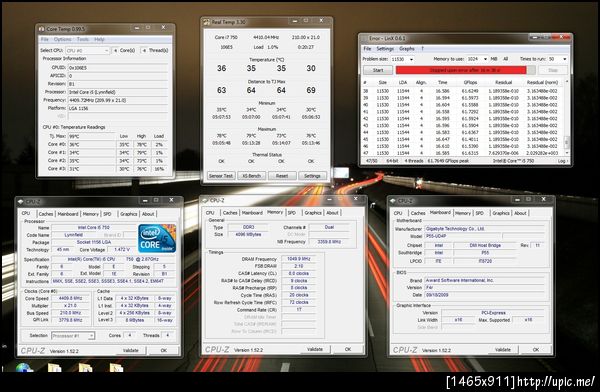The width and height of the screenshot is (600, 392).
Task: Open the Log link in LinX status bar
Action: [x=562, y=161]
